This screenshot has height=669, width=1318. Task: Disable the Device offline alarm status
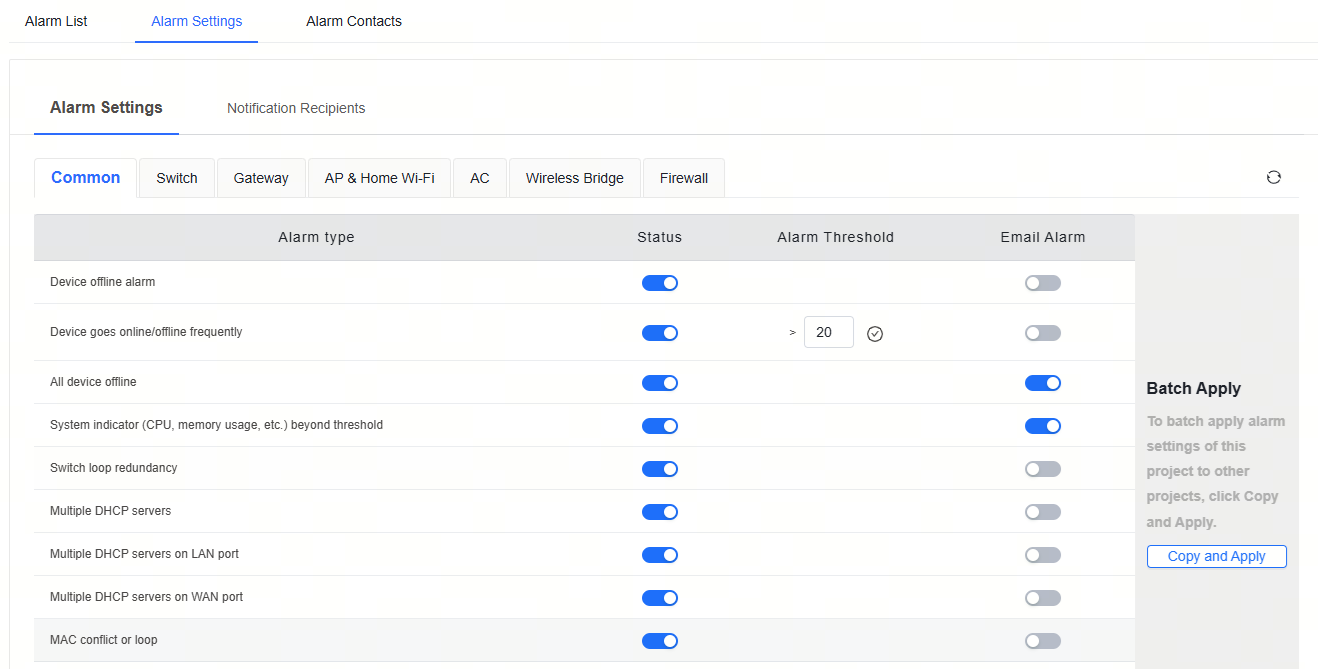(659, 283)
